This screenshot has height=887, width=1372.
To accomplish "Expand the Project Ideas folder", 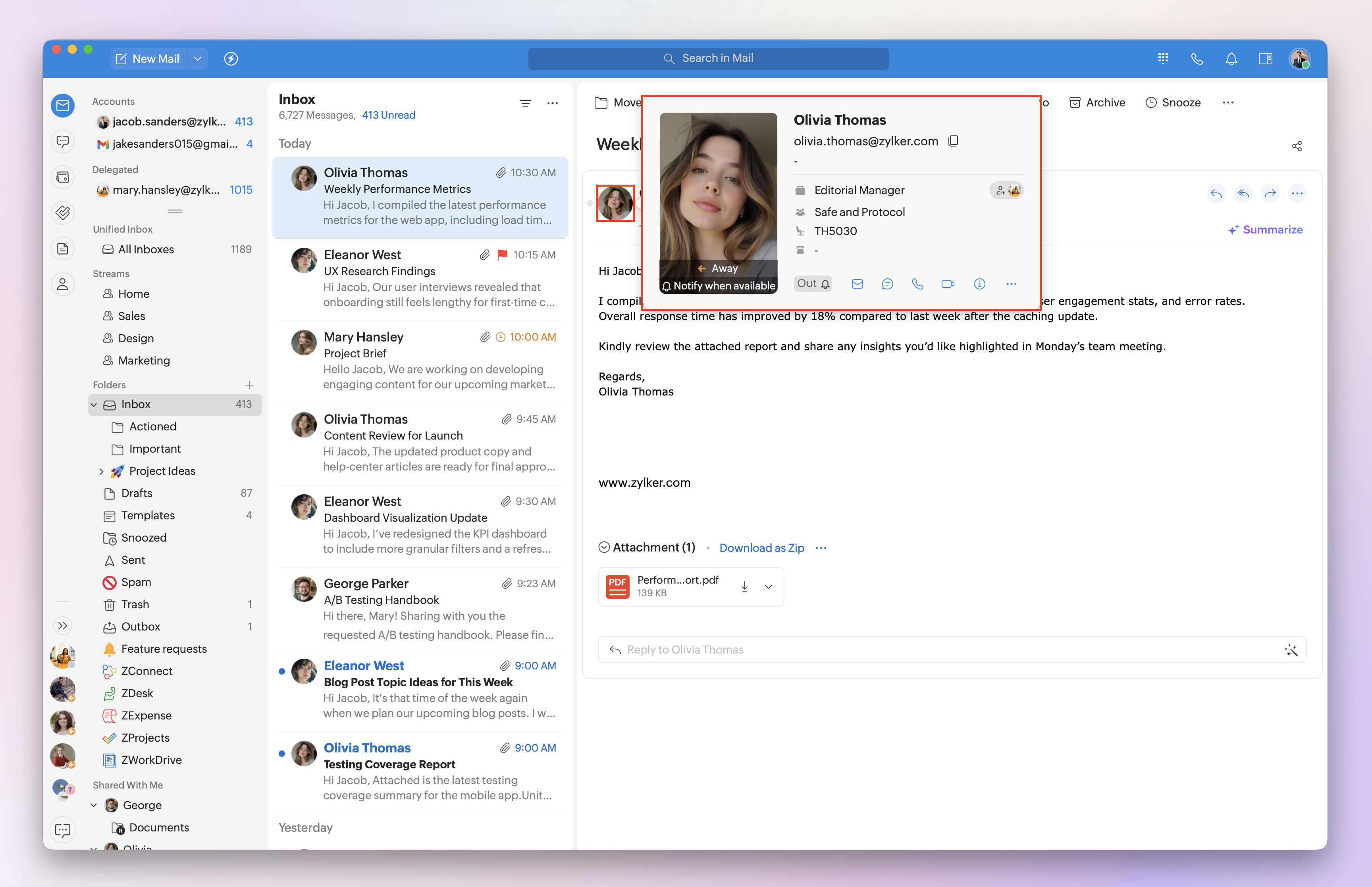I will tap(101, 471).
